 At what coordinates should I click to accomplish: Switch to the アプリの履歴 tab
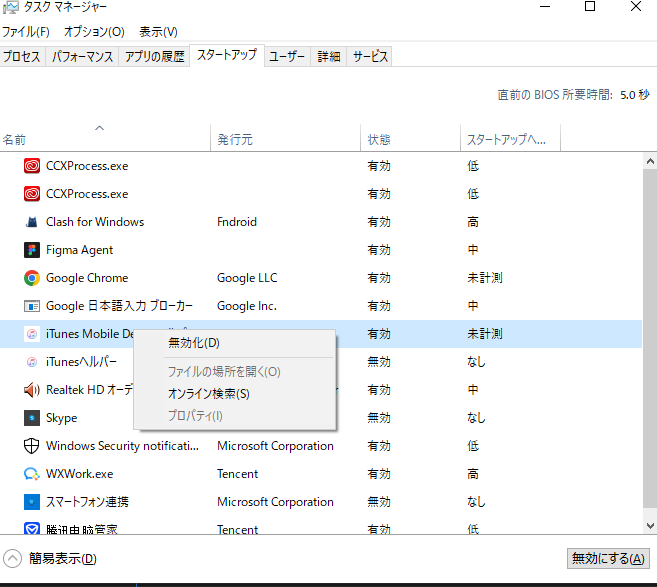(x=155, y=56)
